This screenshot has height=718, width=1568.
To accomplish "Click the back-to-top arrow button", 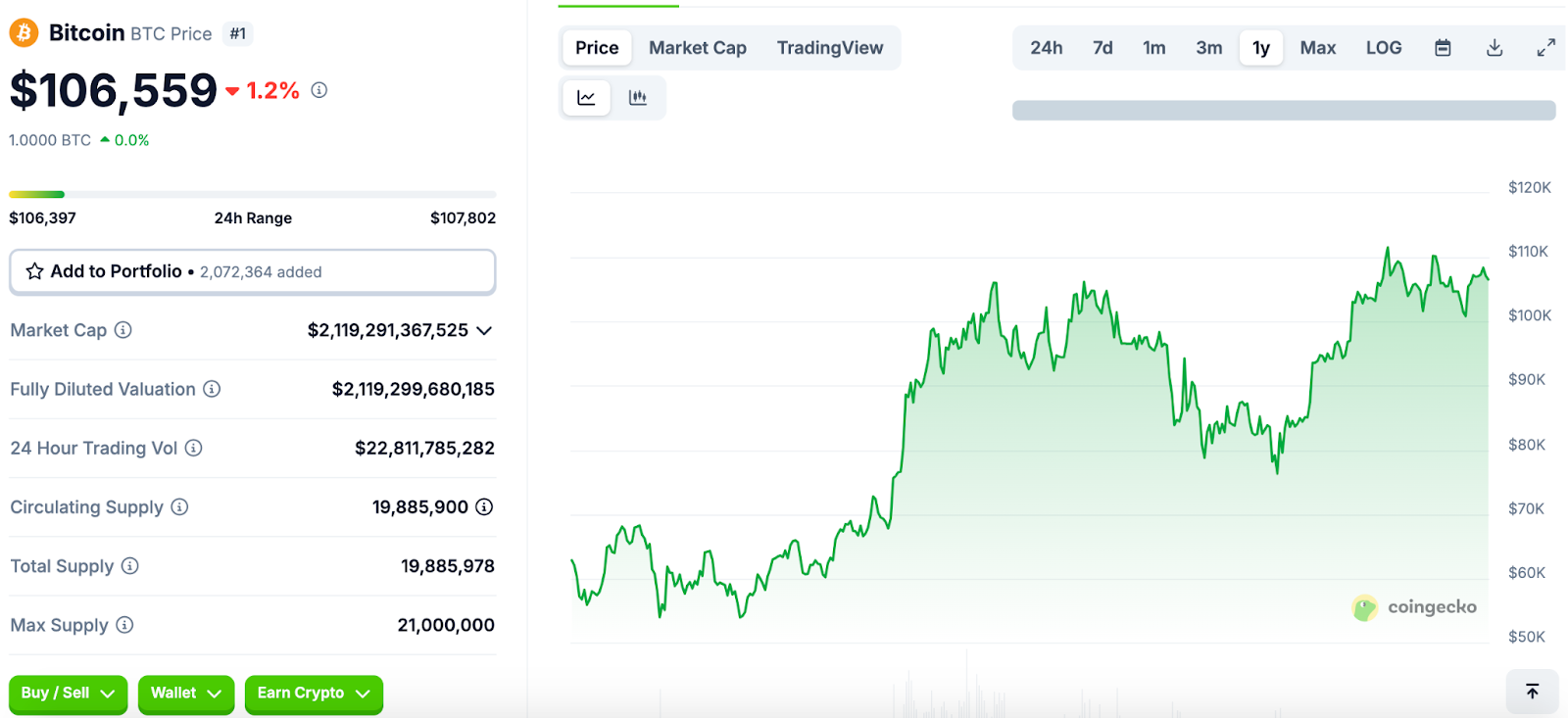I will click(x=1533, y=692).
